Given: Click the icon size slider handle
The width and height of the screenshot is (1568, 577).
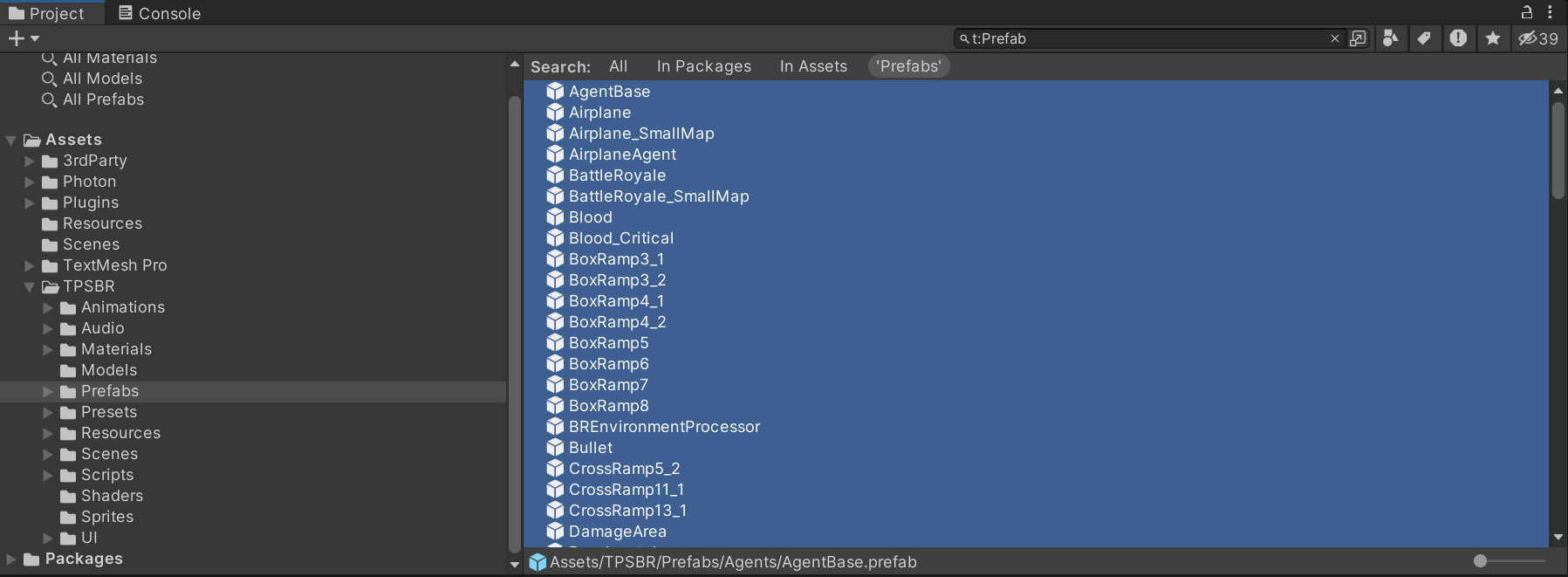Looking at the screenshot, I should point(1480,561).
